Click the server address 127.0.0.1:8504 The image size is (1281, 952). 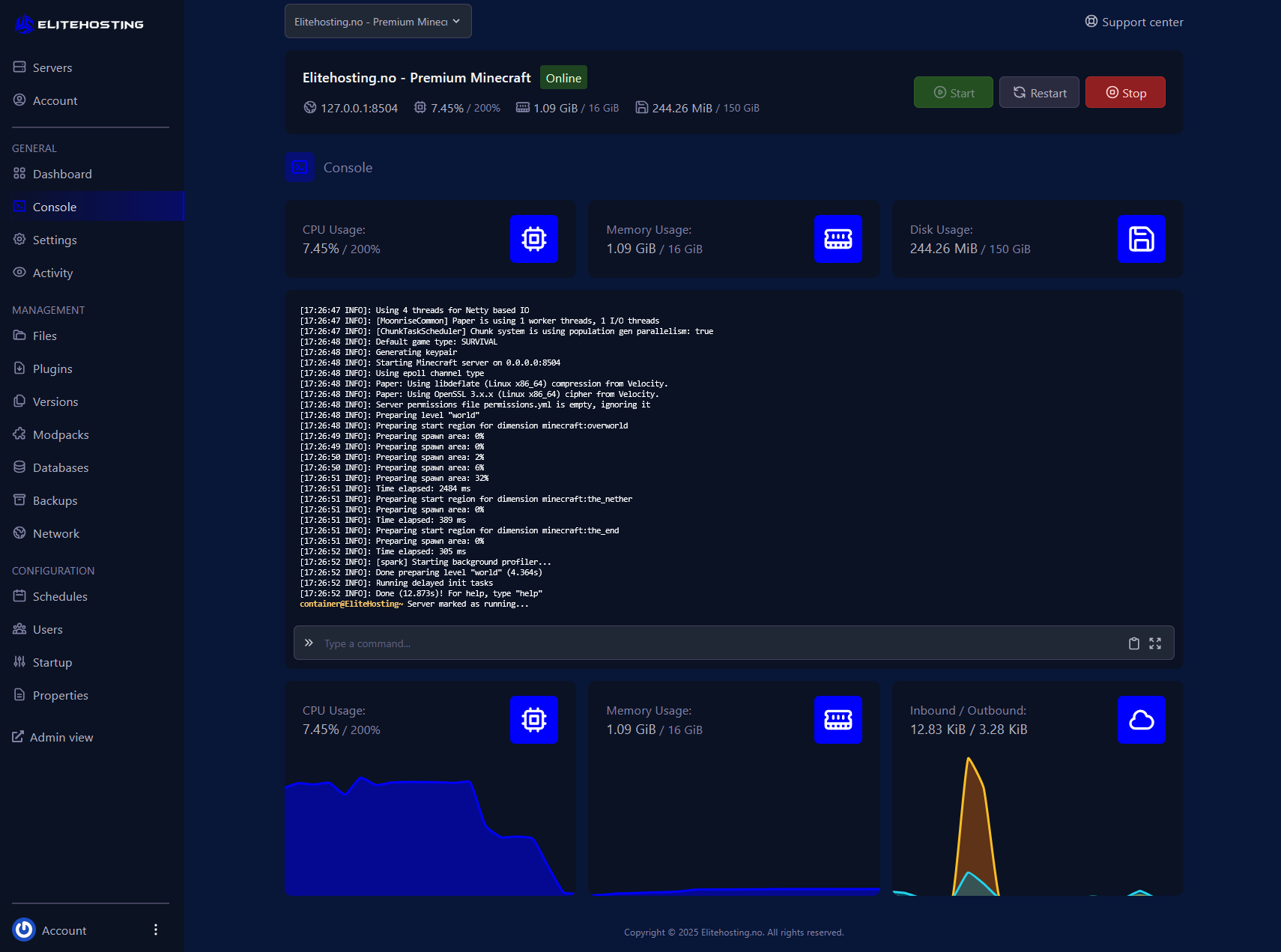359,108
